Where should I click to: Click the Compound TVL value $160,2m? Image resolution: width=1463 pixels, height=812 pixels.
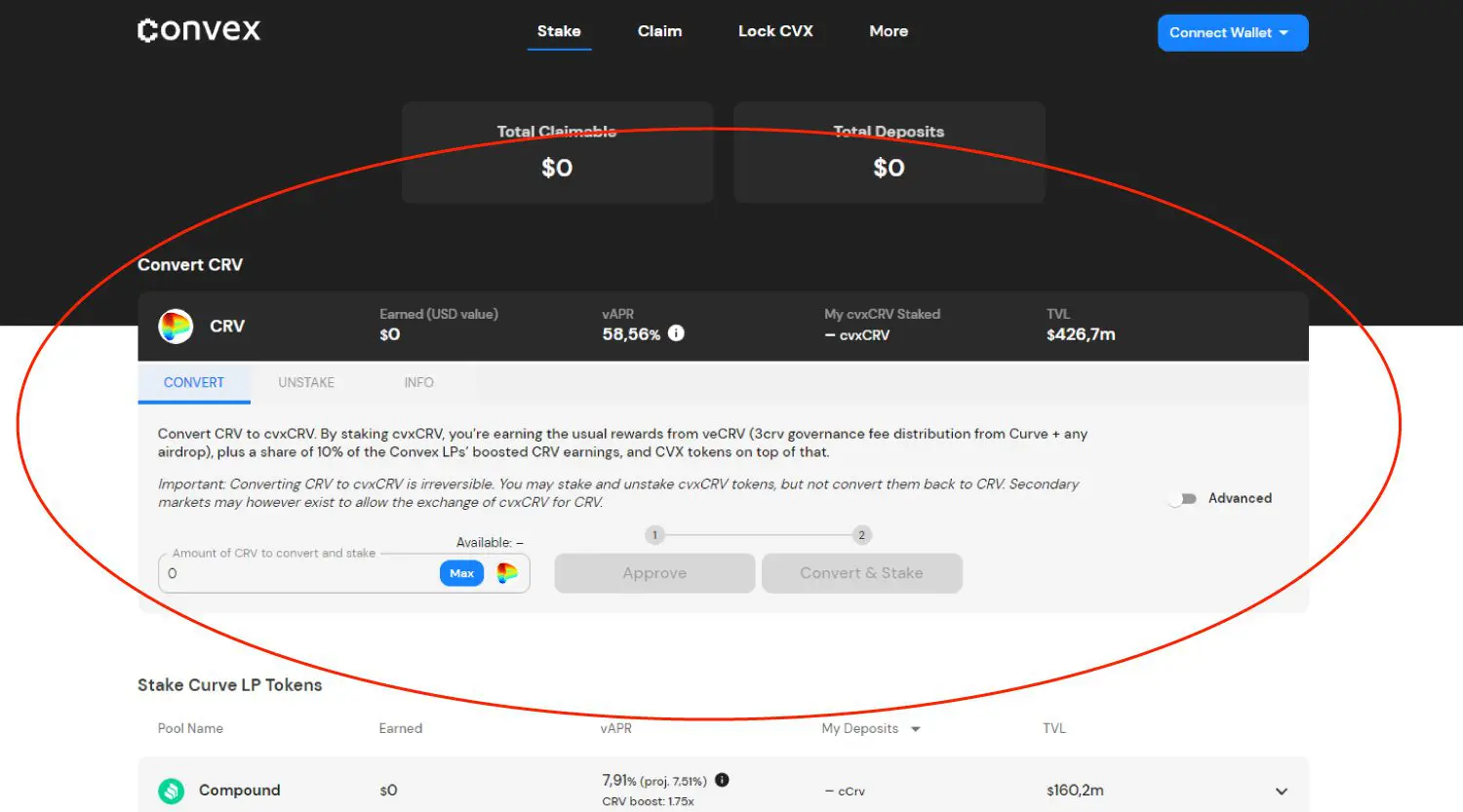tap(1075, 791)
